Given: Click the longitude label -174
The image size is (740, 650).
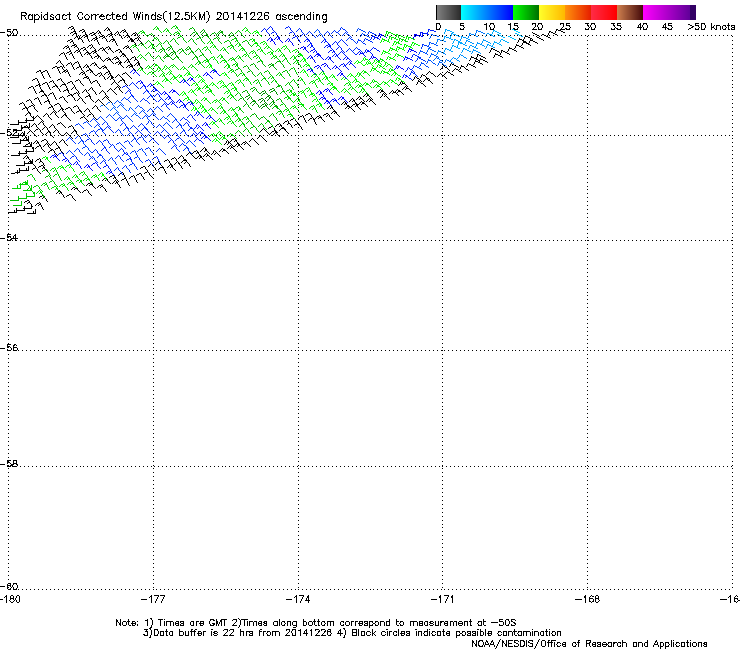Looking at the screenshot, I should click(298, 599).
